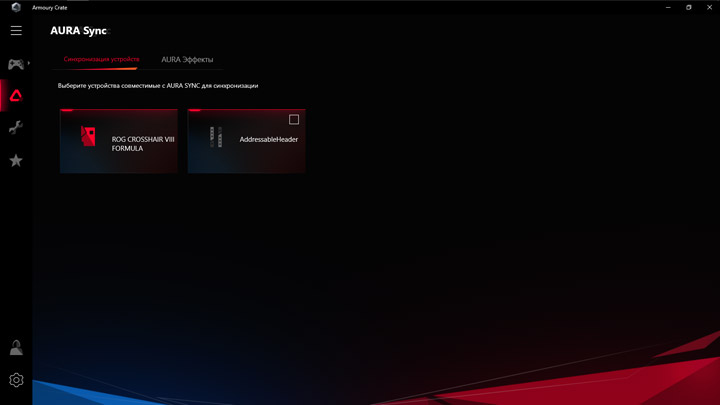Open the gamepad Device section
This screenshot has width=720, height=405.
click(16, 64)
